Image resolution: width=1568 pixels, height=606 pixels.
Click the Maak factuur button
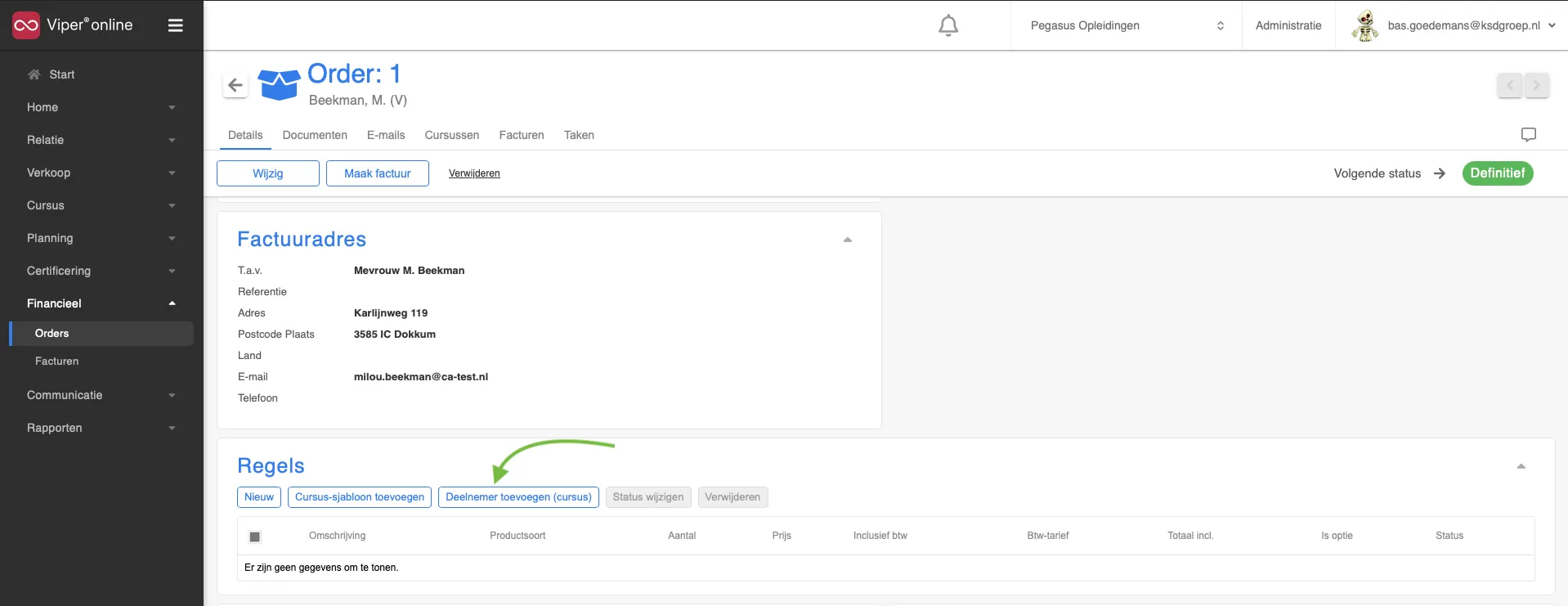378,173
